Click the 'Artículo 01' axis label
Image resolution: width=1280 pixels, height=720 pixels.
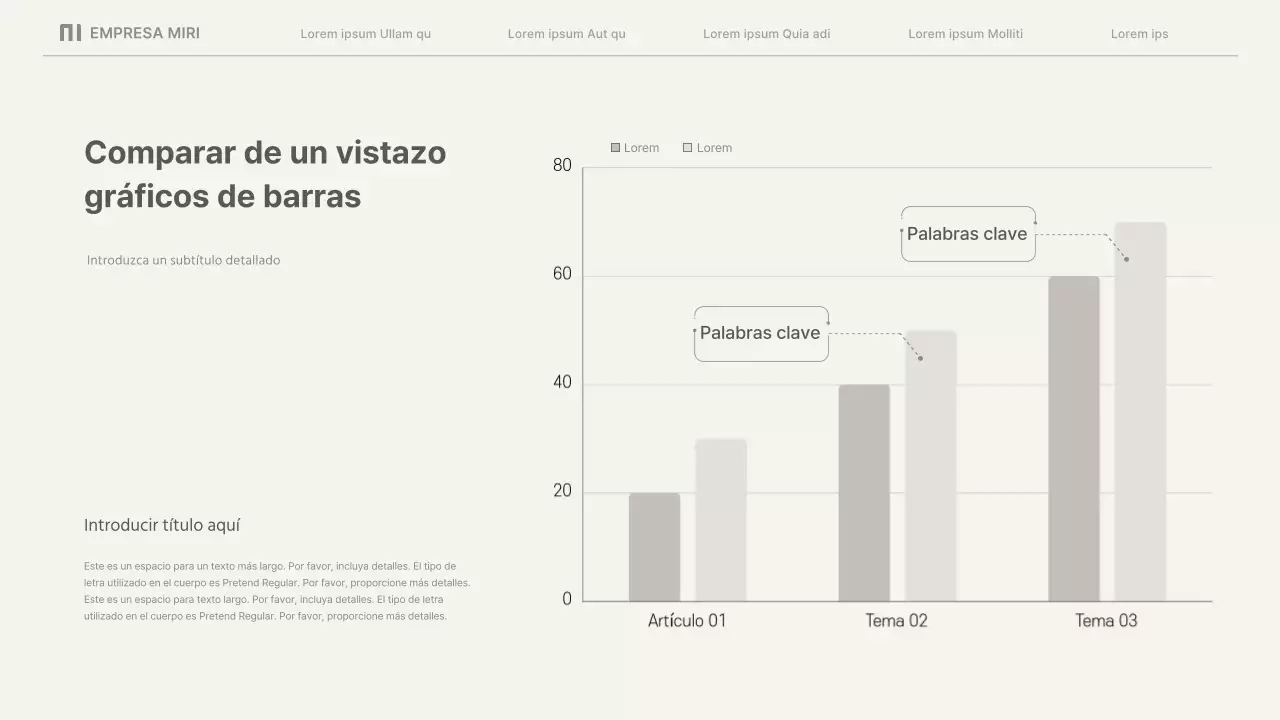point(687,621)
